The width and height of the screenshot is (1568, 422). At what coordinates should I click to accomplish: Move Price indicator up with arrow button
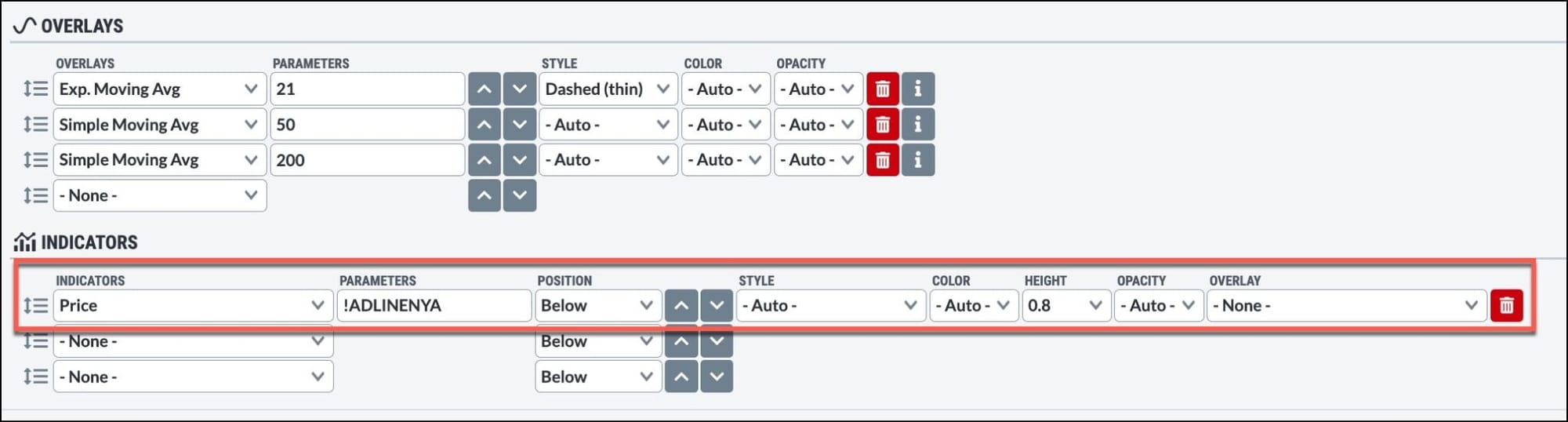click(x=681, y=306)
